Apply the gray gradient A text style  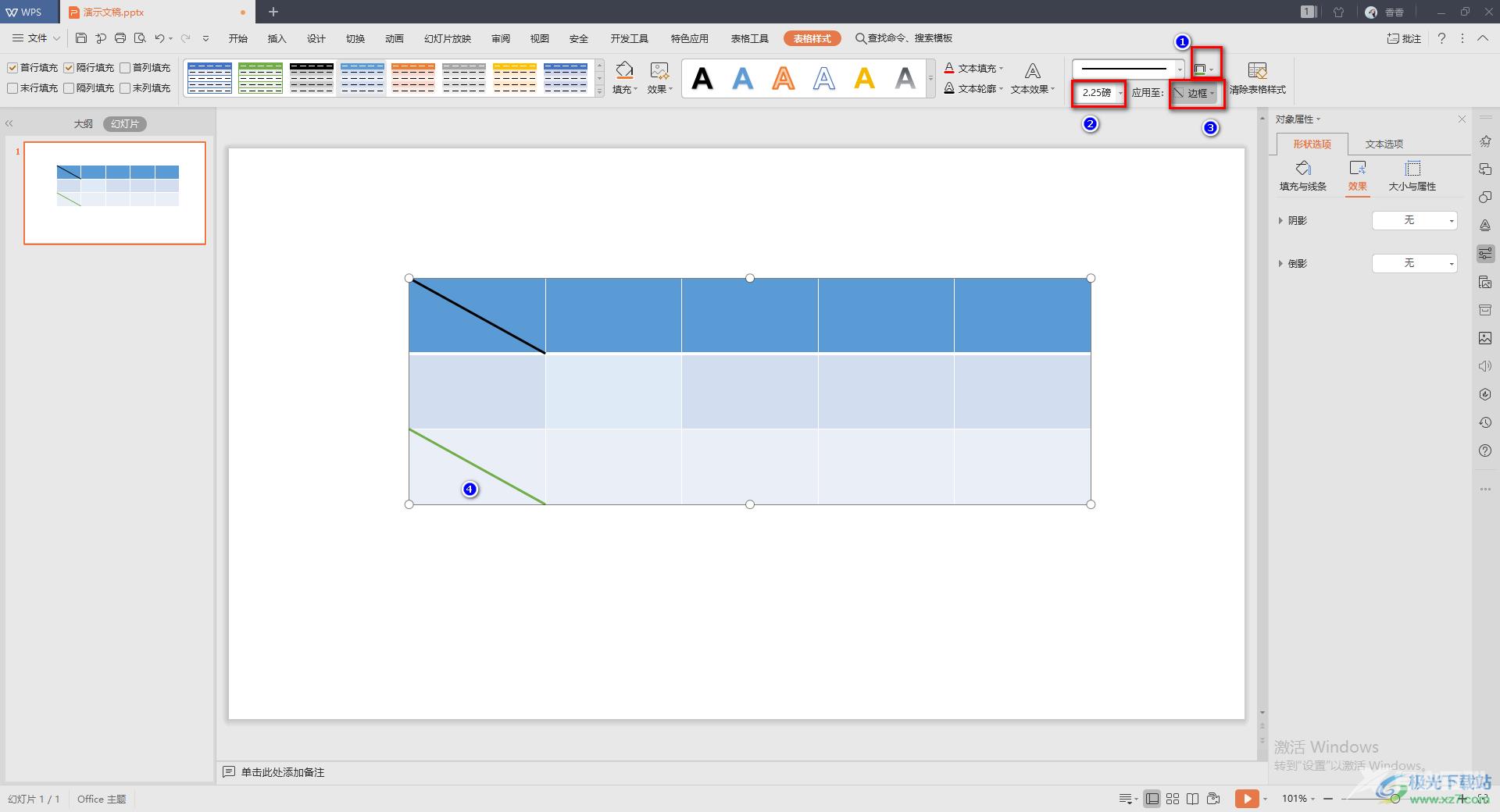[905, 78]
